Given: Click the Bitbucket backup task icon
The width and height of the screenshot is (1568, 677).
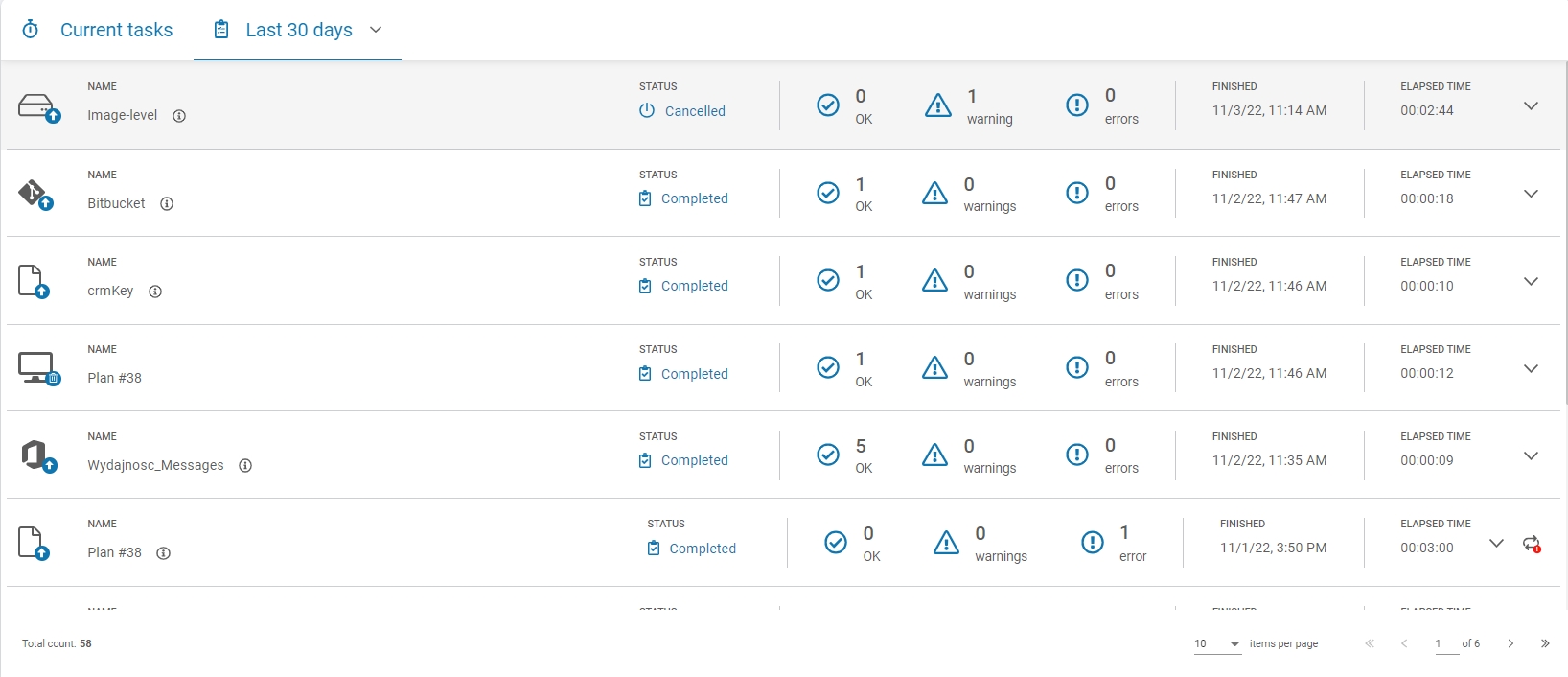Looking at the screenshot, I should 35,195.
